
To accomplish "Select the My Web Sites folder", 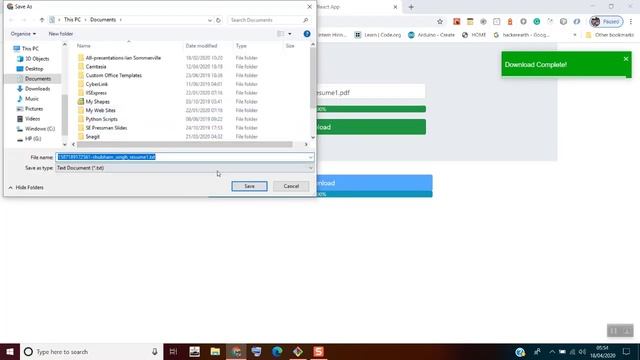I will pos(100,110).
